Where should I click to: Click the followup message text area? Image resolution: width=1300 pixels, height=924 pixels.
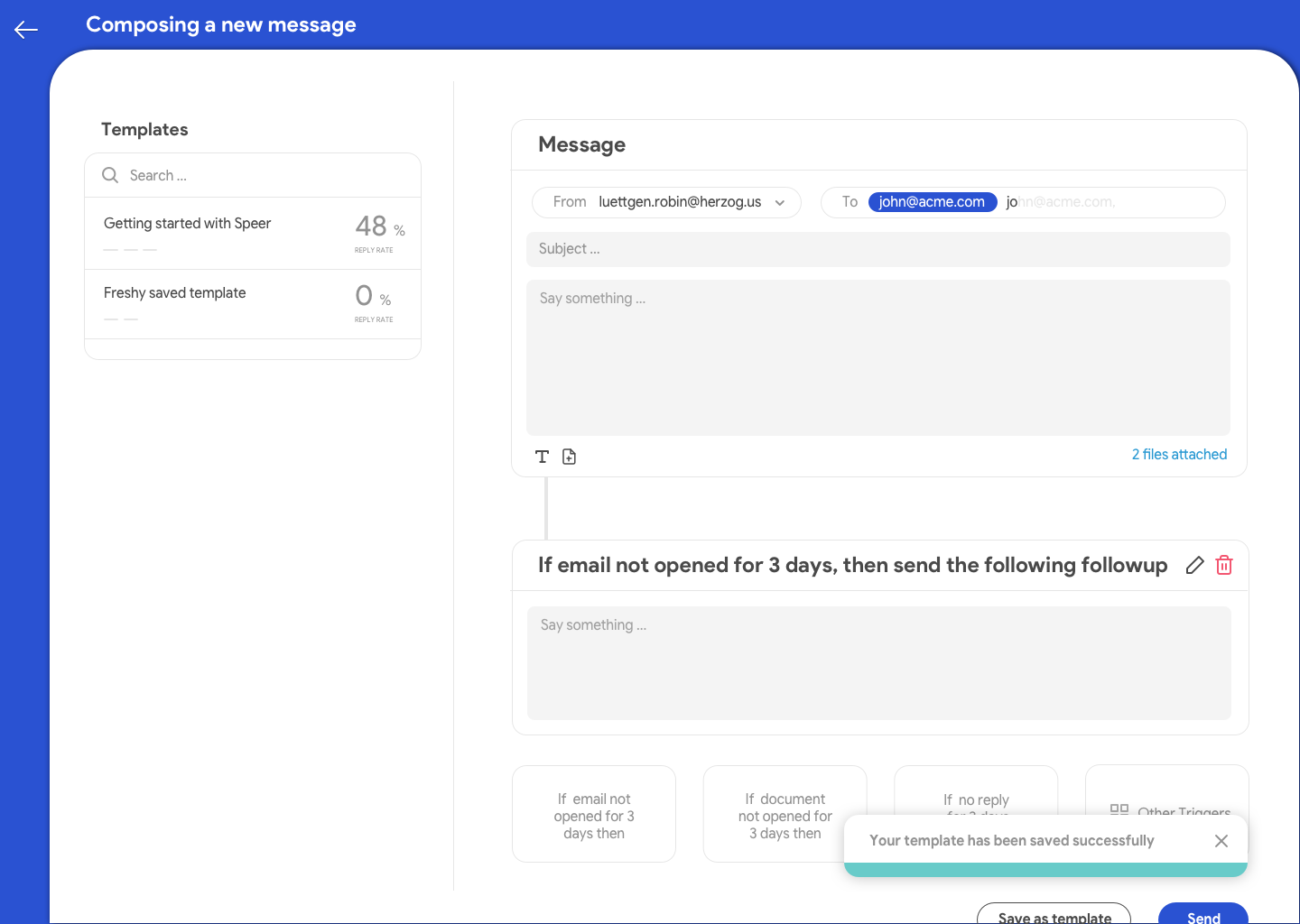point(878,663)
